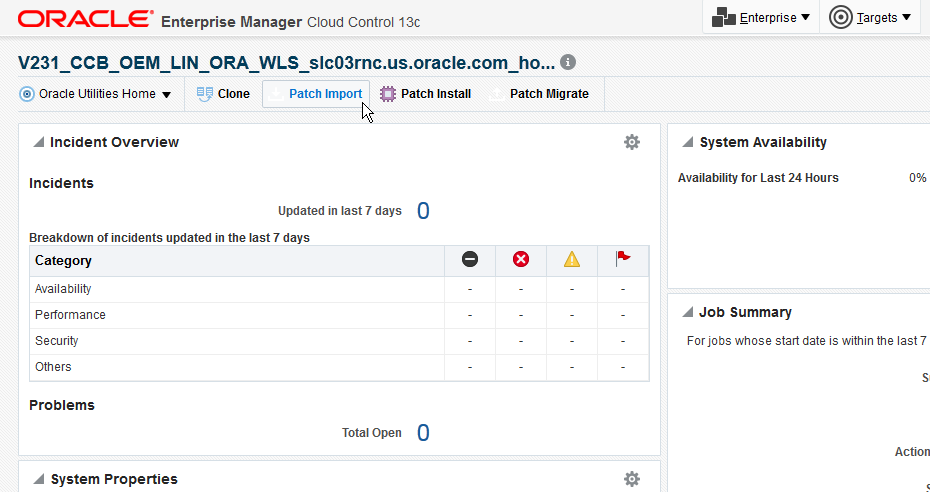Click the Job Summary start date text
This screenshot has width=930, height=492.
click(x=808, y=341)
